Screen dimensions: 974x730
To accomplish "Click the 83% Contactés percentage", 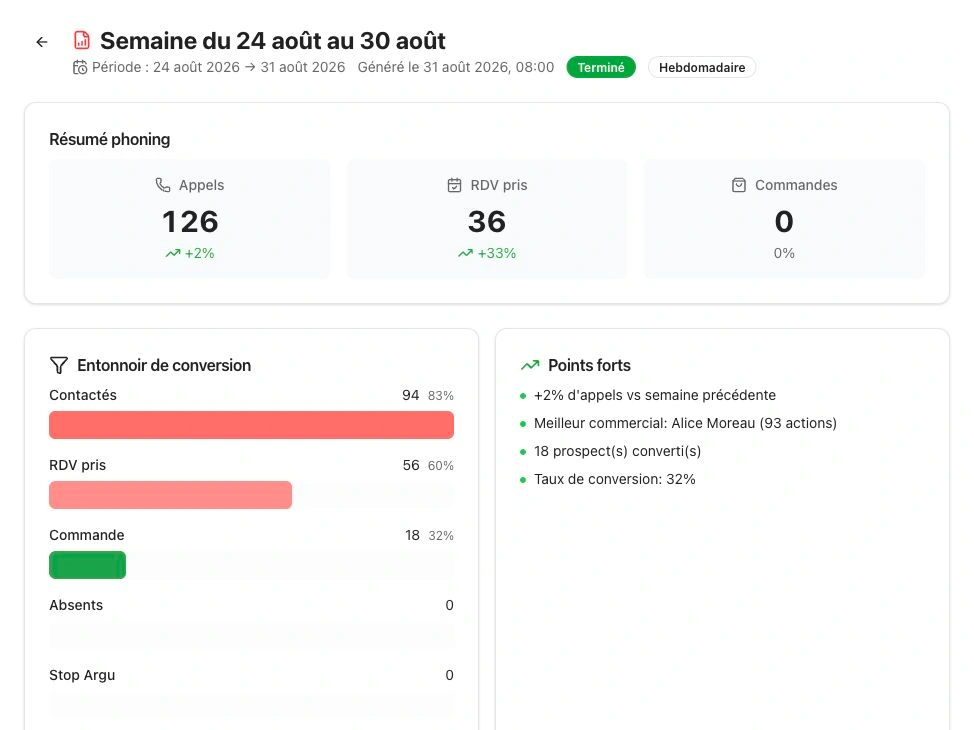I will click(x=440, y=396).
